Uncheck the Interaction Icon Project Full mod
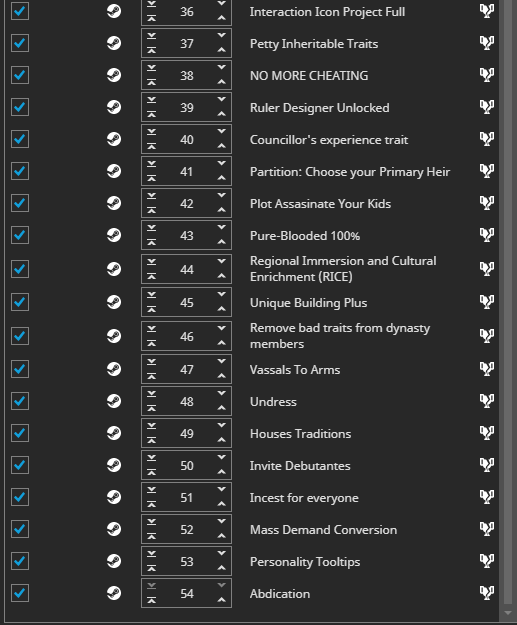517x625 pixels. (x=20, y=11)
